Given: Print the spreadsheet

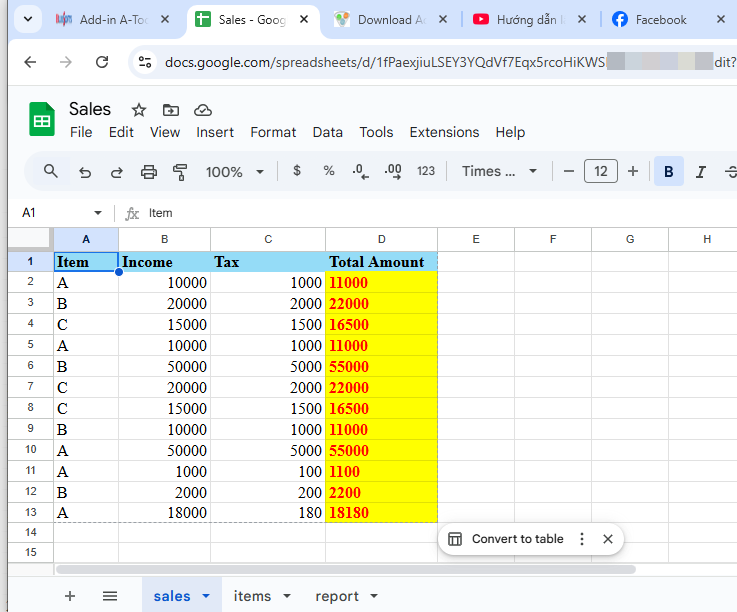Looking at the screenshot, I should tap(149, 172).
